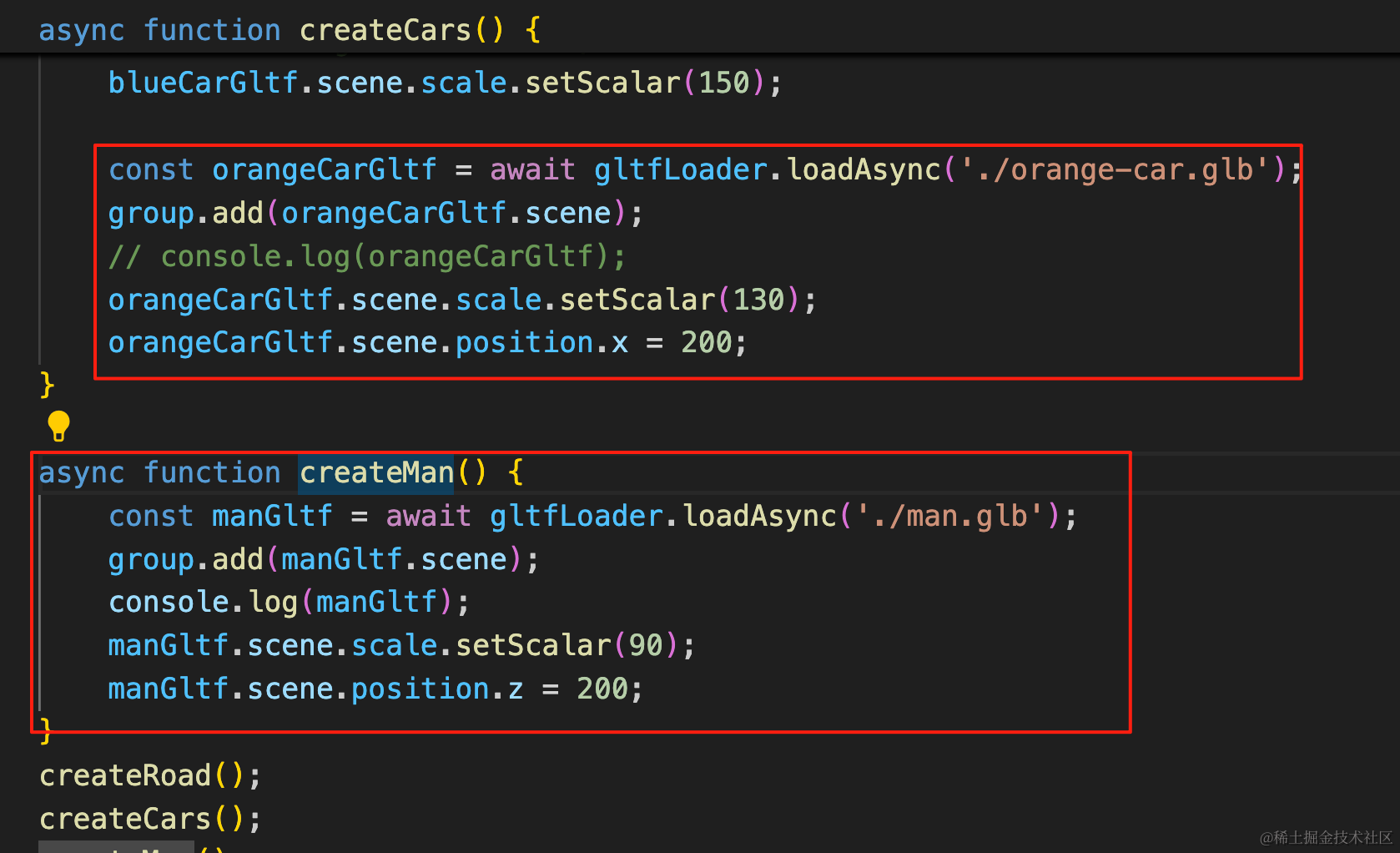Image resolution: width=1400 pixels, height=853 pixels.
Task: Click orangeCarGltf in the const declaration
Action: (324, 169)
